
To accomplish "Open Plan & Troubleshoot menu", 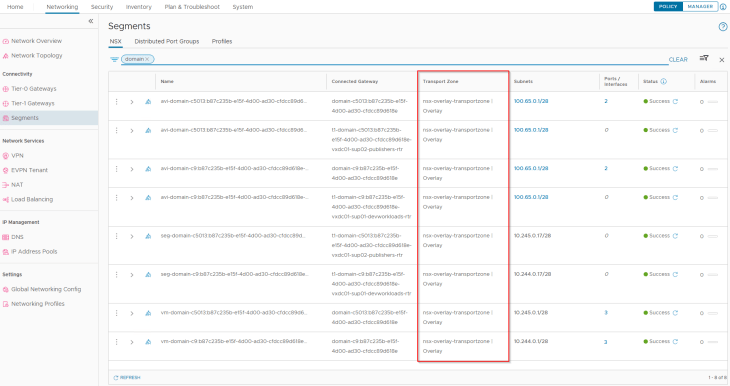I will [x=192, y=7].
